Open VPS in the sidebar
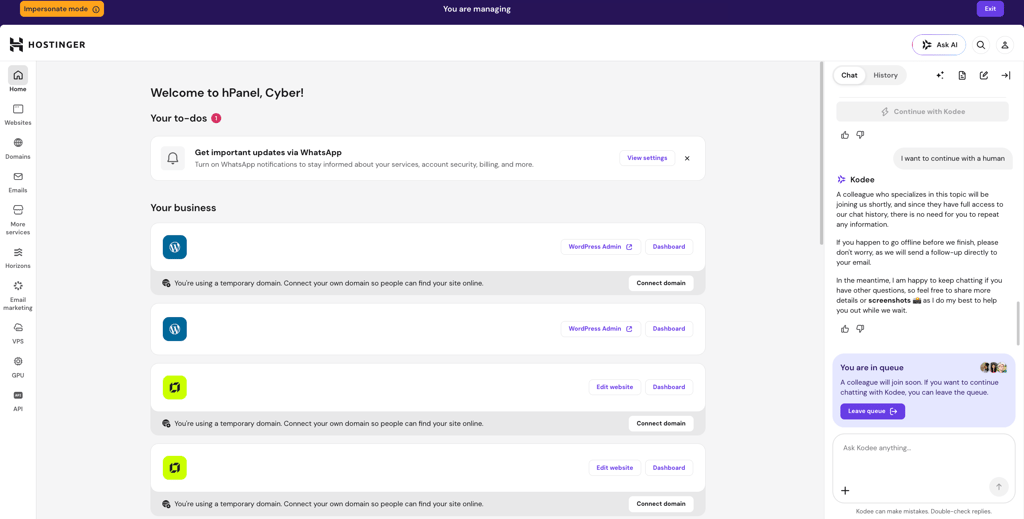Viewport: 1024px width, 519px height. 18,333
